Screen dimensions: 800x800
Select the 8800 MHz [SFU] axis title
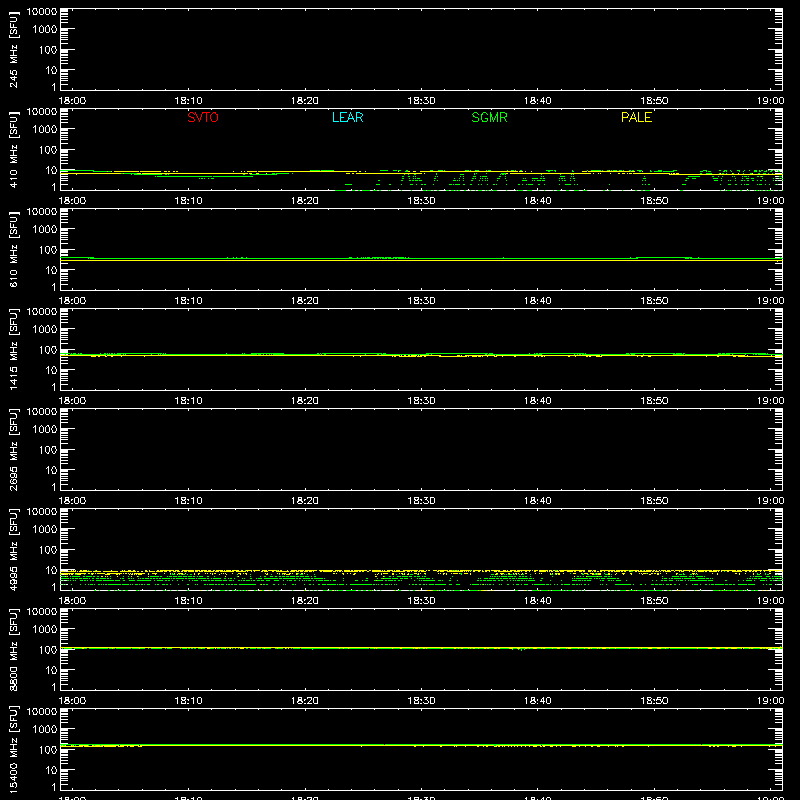pyautogui.click(x=13, y=649)
